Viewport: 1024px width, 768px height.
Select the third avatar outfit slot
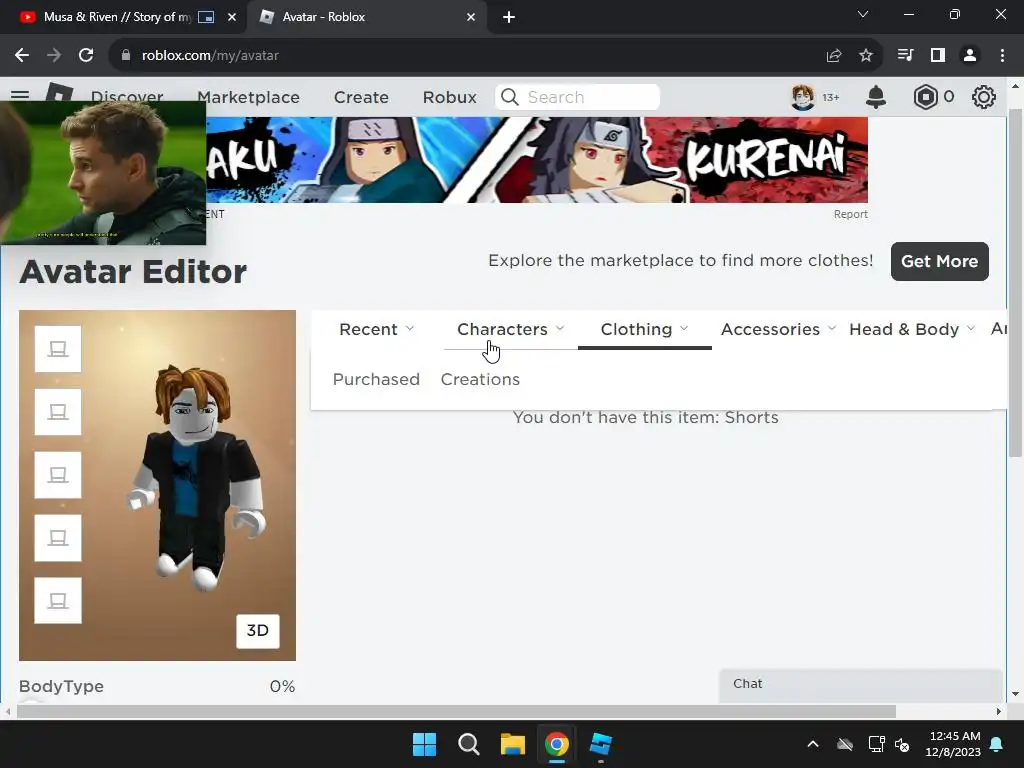click(58, 475)
